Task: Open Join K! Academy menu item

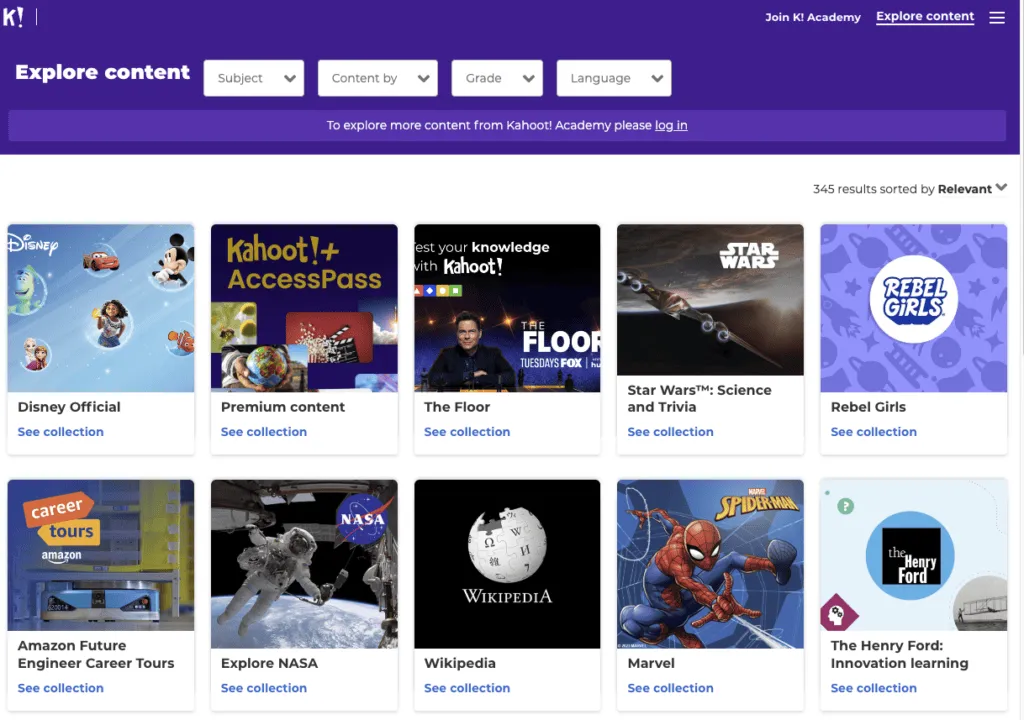Action: (x=812, y=17)
